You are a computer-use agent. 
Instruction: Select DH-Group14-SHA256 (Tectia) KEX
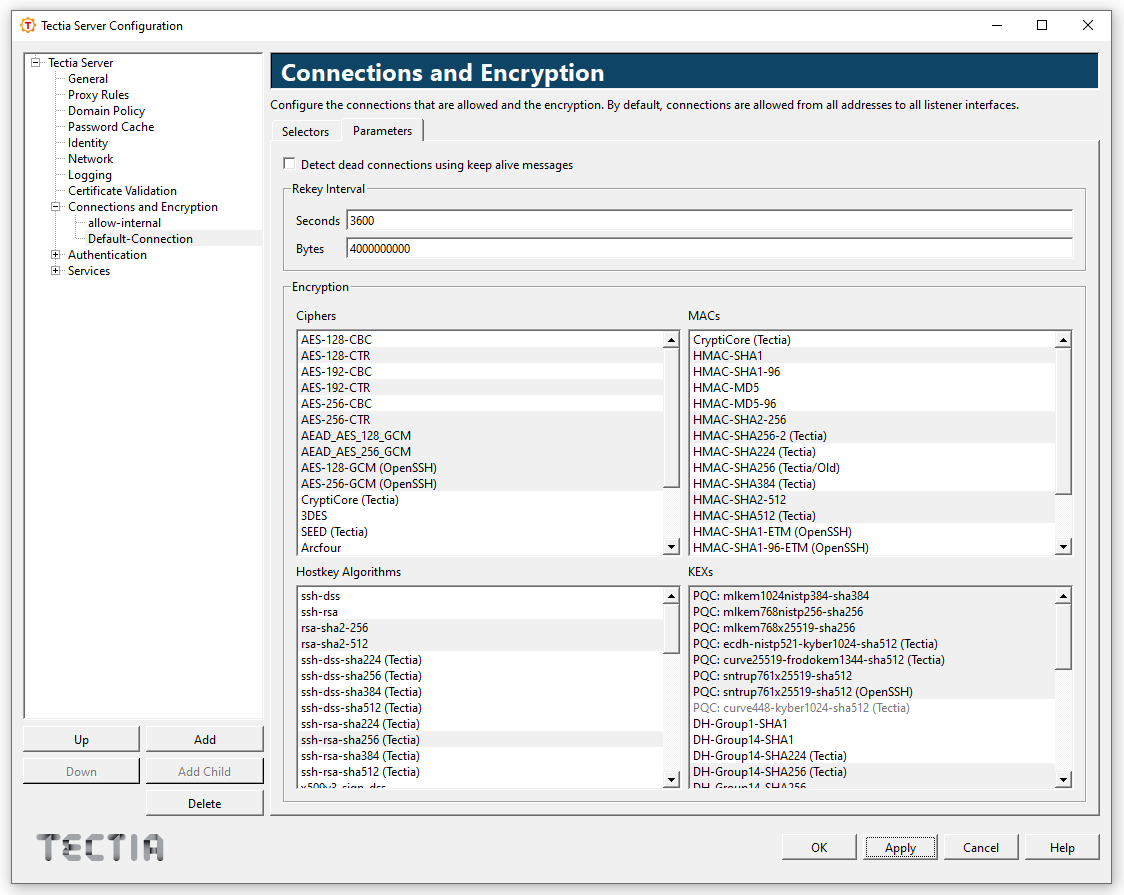[x=872, y=772]
